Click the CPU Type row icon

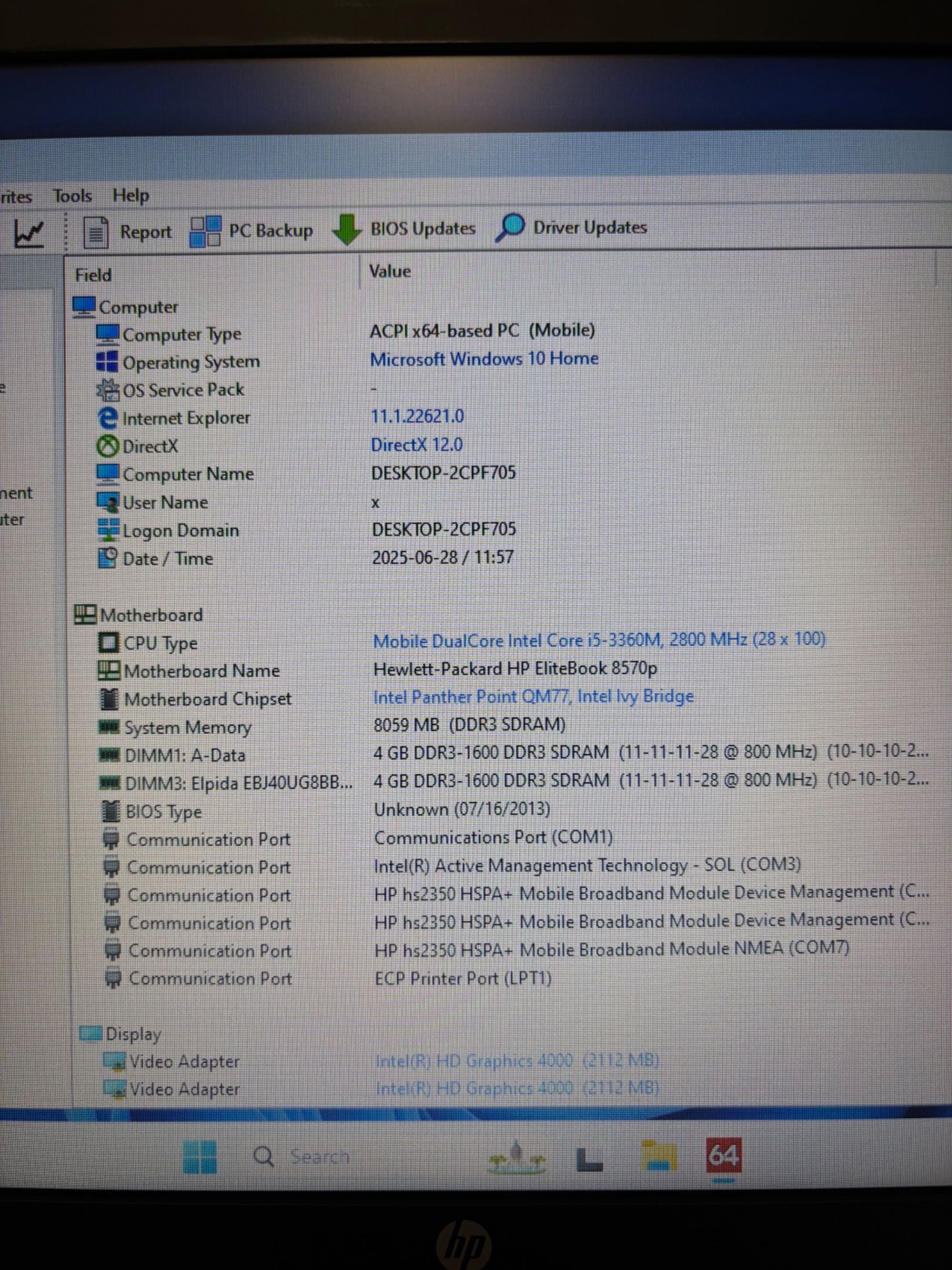[109, 643]
